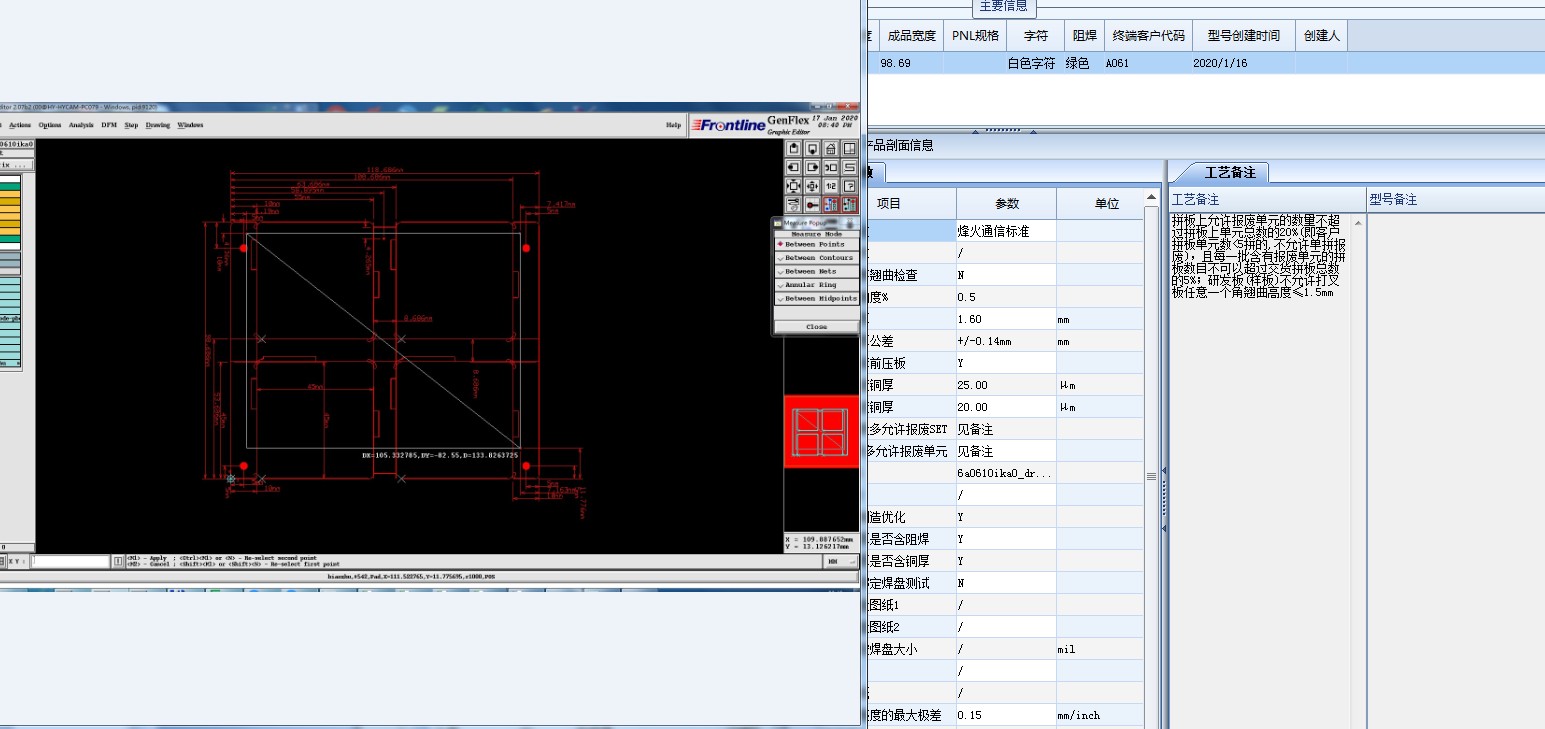Open the Help menu in GenFlex

[674, 125]
